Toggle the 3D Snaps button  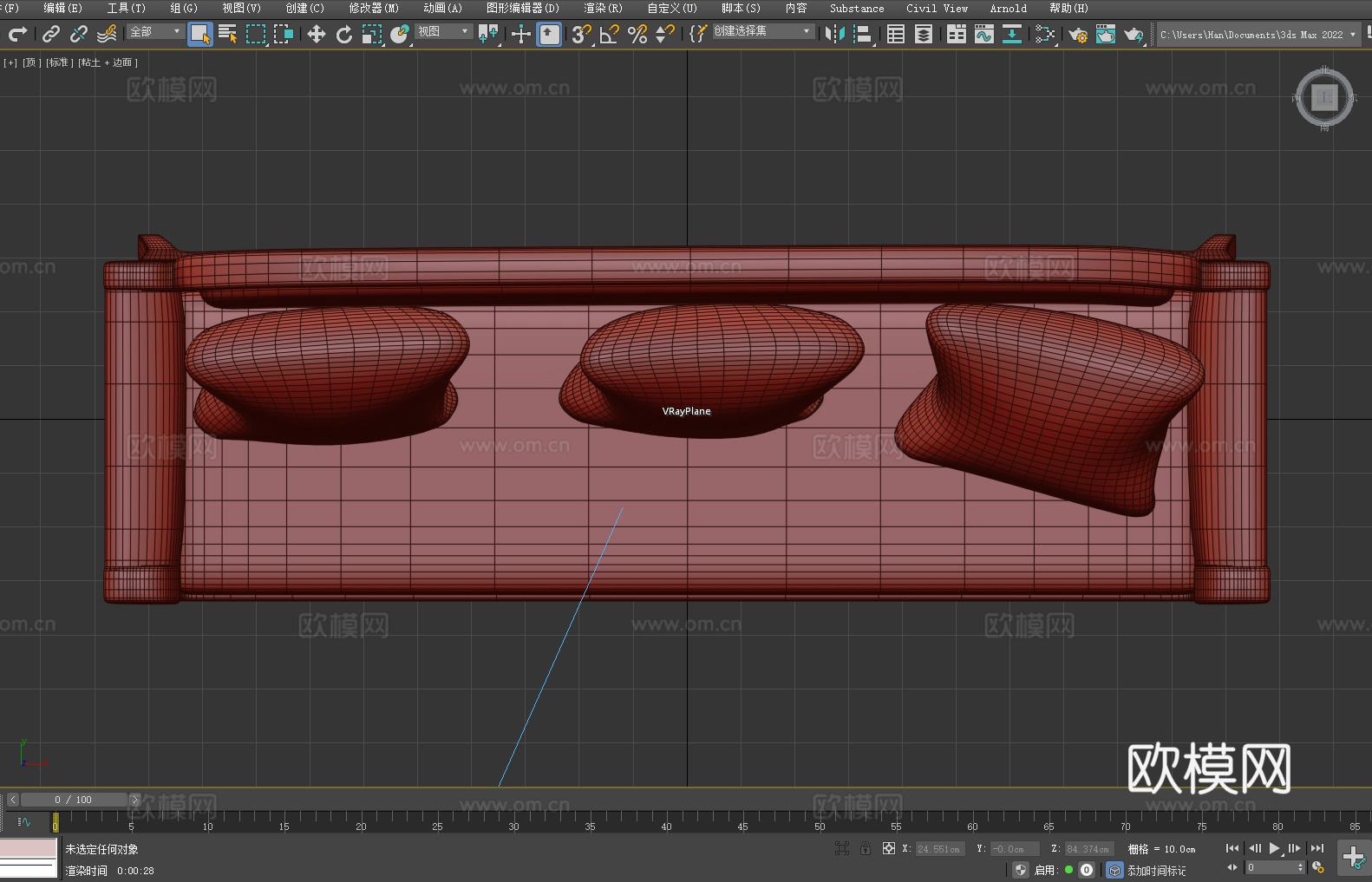coord(582,34)
